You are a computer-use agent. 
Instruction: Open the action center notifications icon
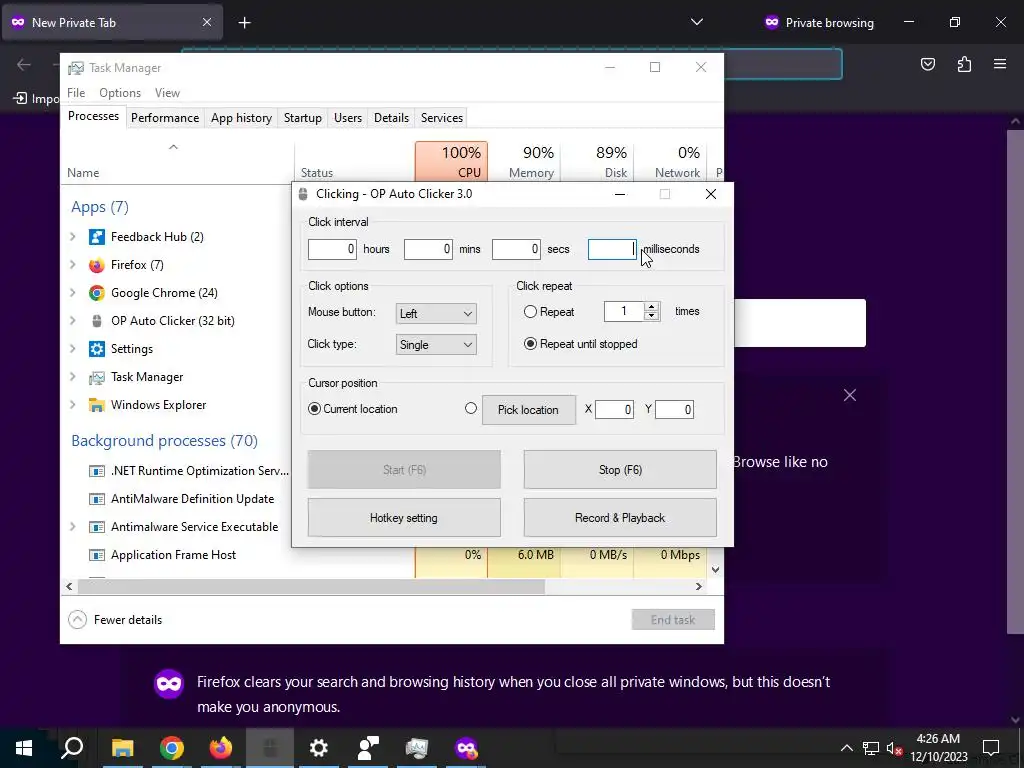pos(991,748)
